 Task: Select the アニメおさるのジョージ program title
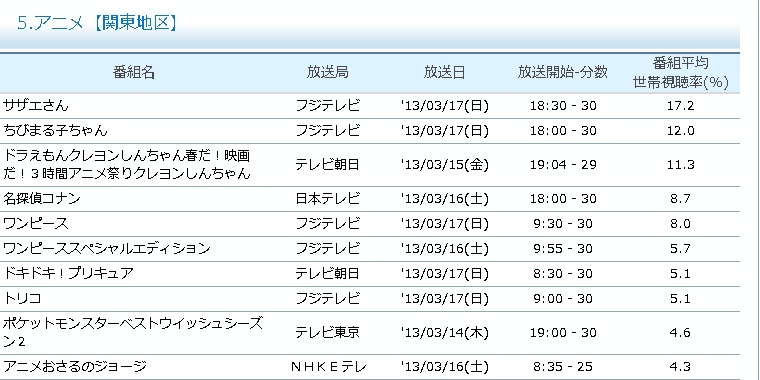pos(75,367)
